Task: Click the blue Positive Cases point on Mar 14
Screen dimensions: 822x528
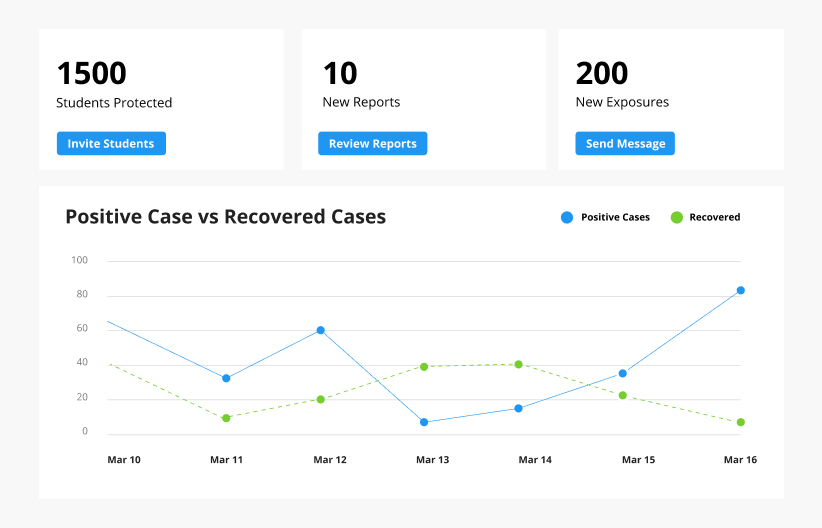Action: coord(518,408)
